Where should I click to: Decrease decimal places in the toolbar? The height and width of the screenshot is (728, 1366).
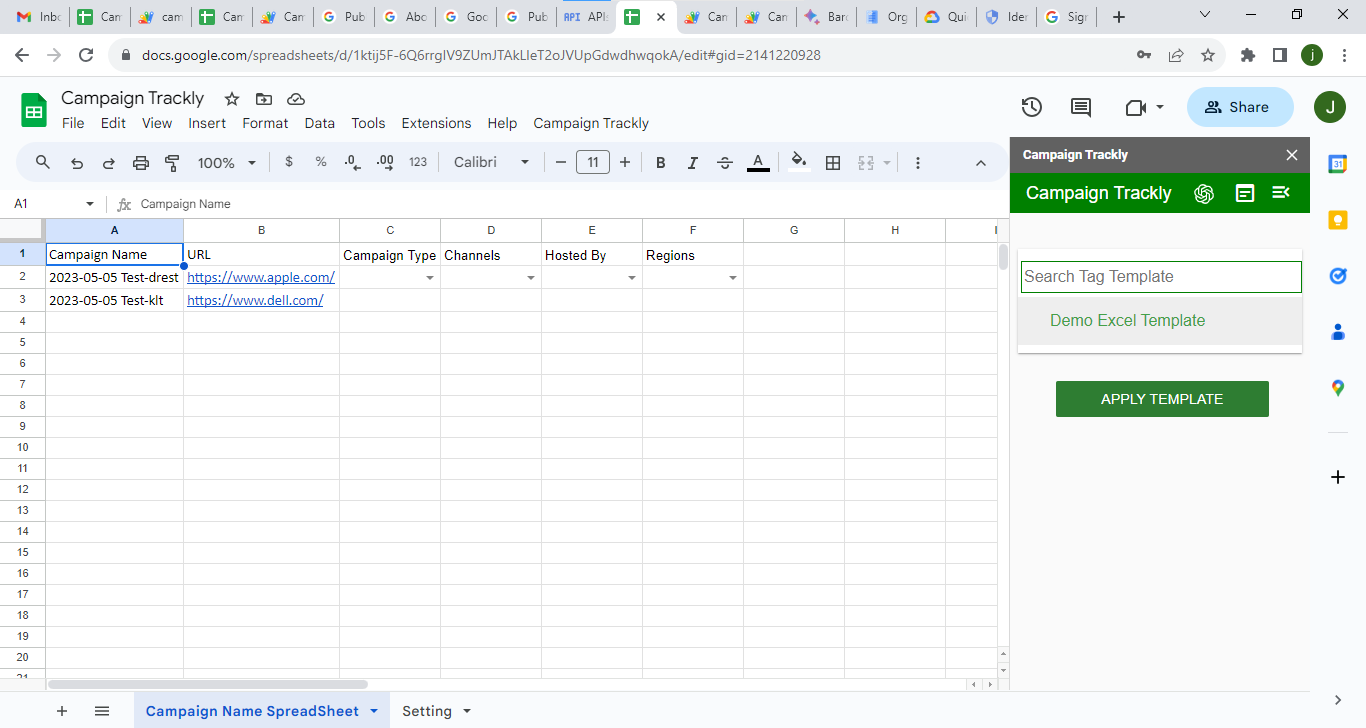pyautogui.click(x=350, y=161)
